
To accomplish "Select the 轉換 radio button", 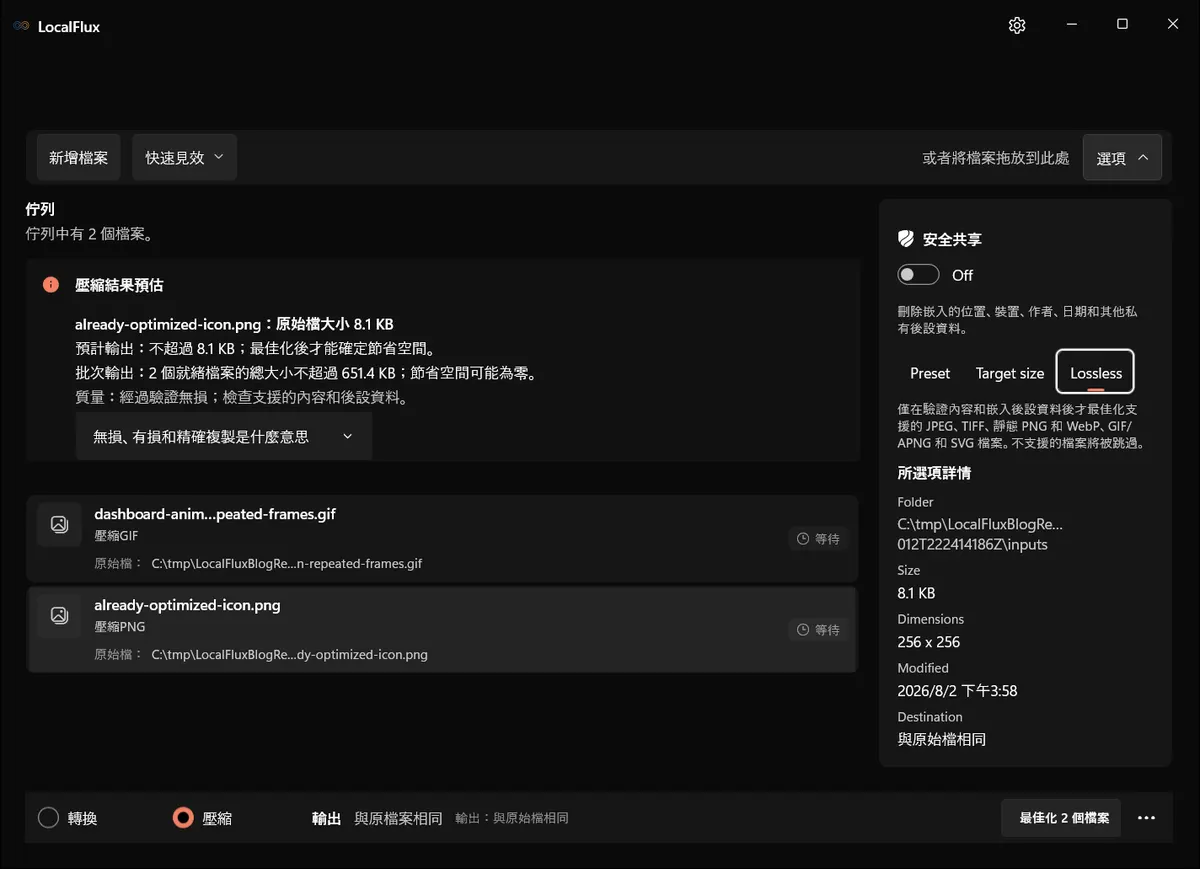I will click(x=48, y=818).
